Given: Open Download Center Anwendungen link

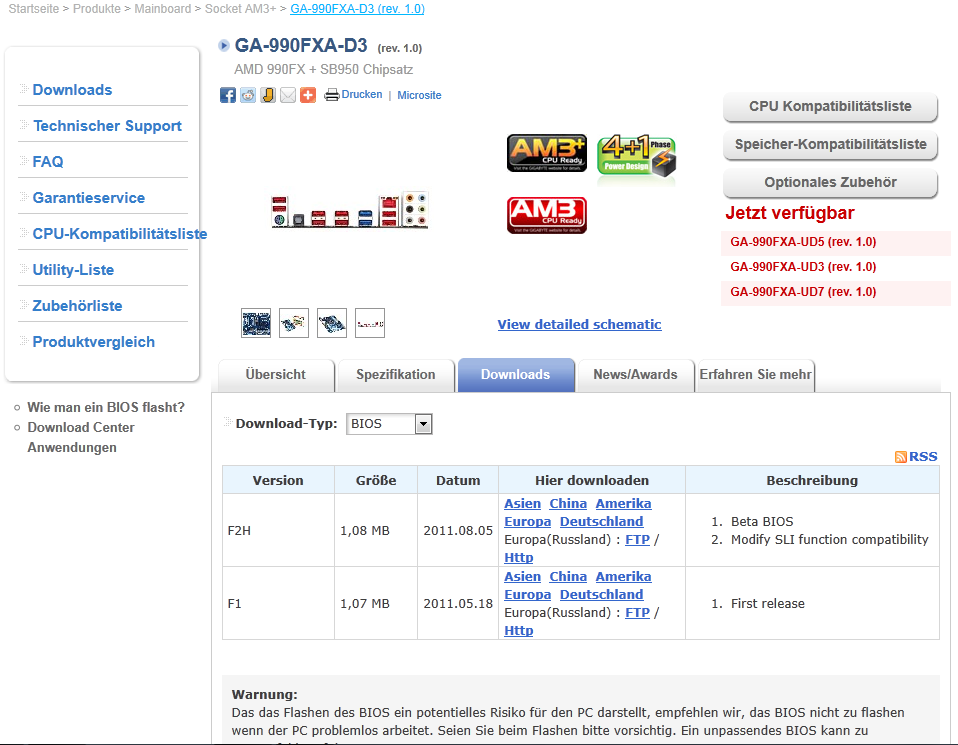Looking at the screenshot, I should point(81,438).
